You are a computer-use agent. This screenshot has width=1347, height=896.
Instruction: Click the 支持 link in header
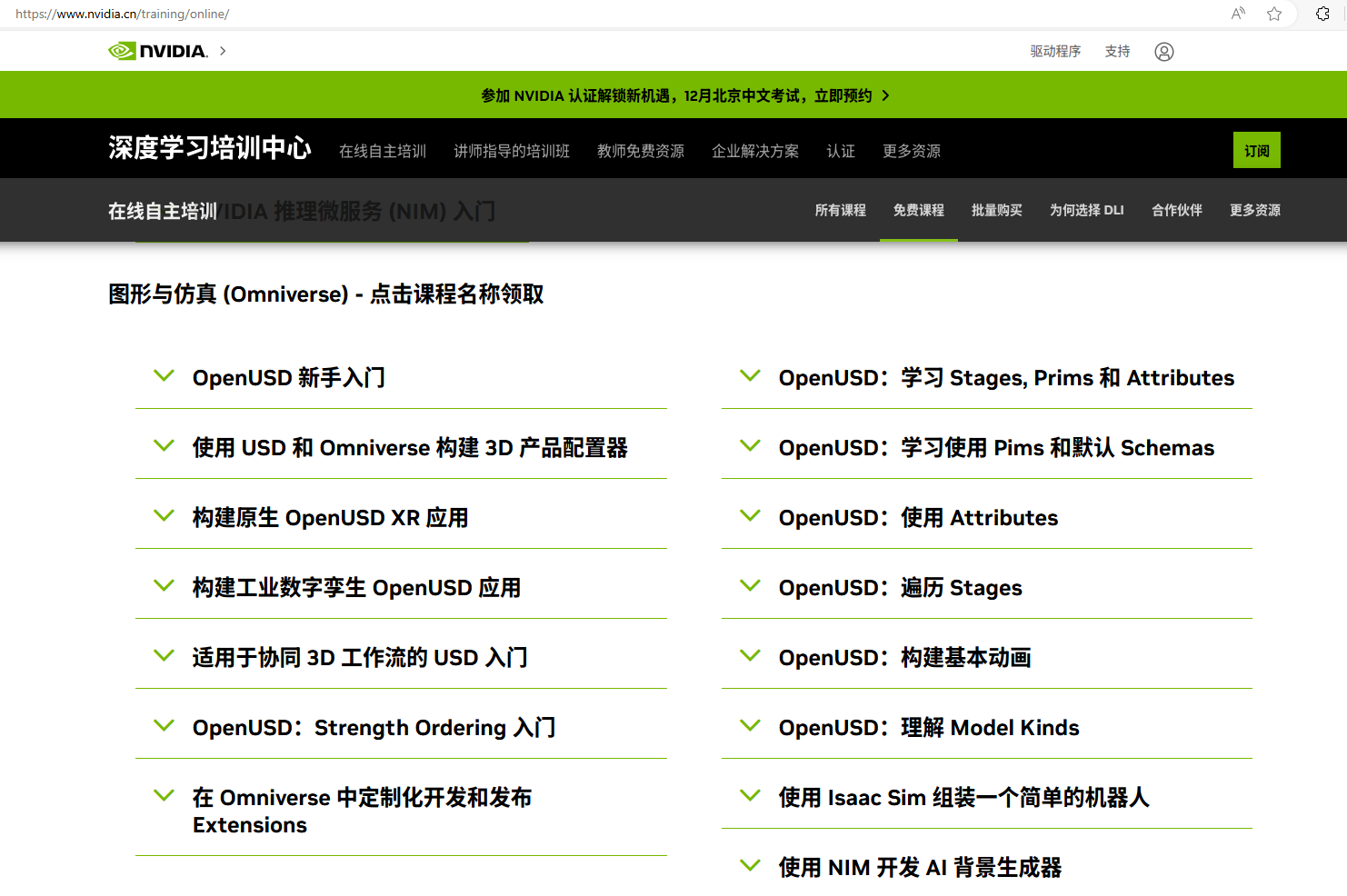coord(1117,52)
